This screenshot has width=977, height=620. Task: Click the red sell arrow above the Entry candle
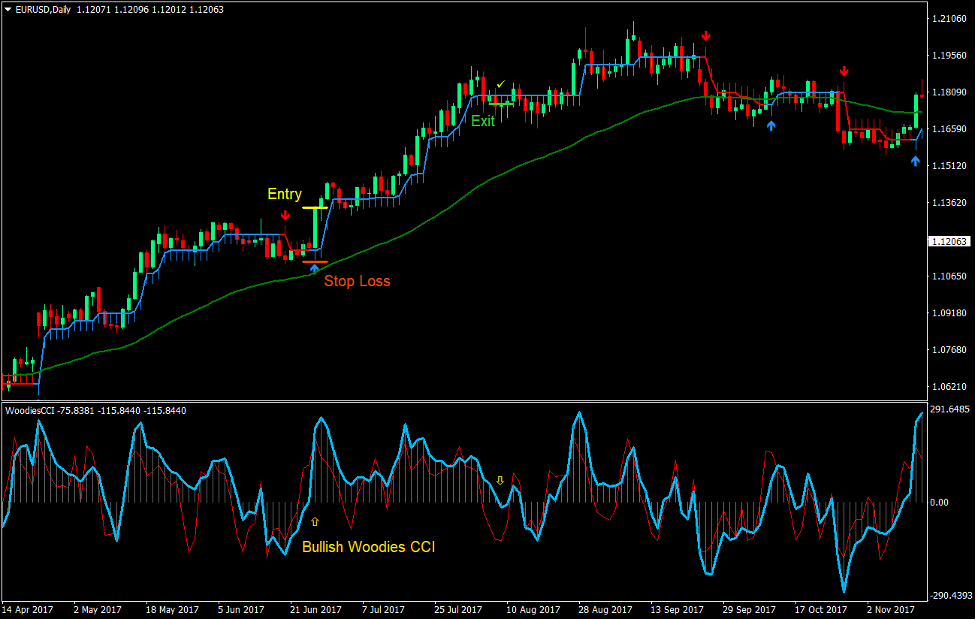point(285,214)
